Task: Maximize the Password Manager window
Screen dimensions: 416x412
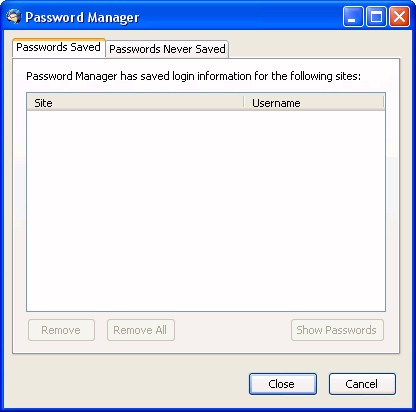Action: tap(376, 16)
